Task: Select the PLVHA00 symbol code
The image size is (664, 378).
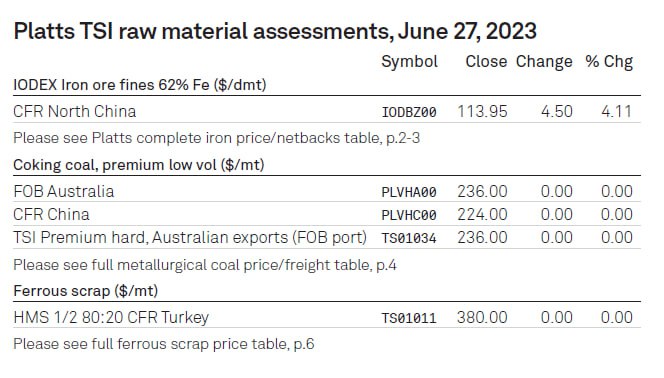Action: coord(409,192)
